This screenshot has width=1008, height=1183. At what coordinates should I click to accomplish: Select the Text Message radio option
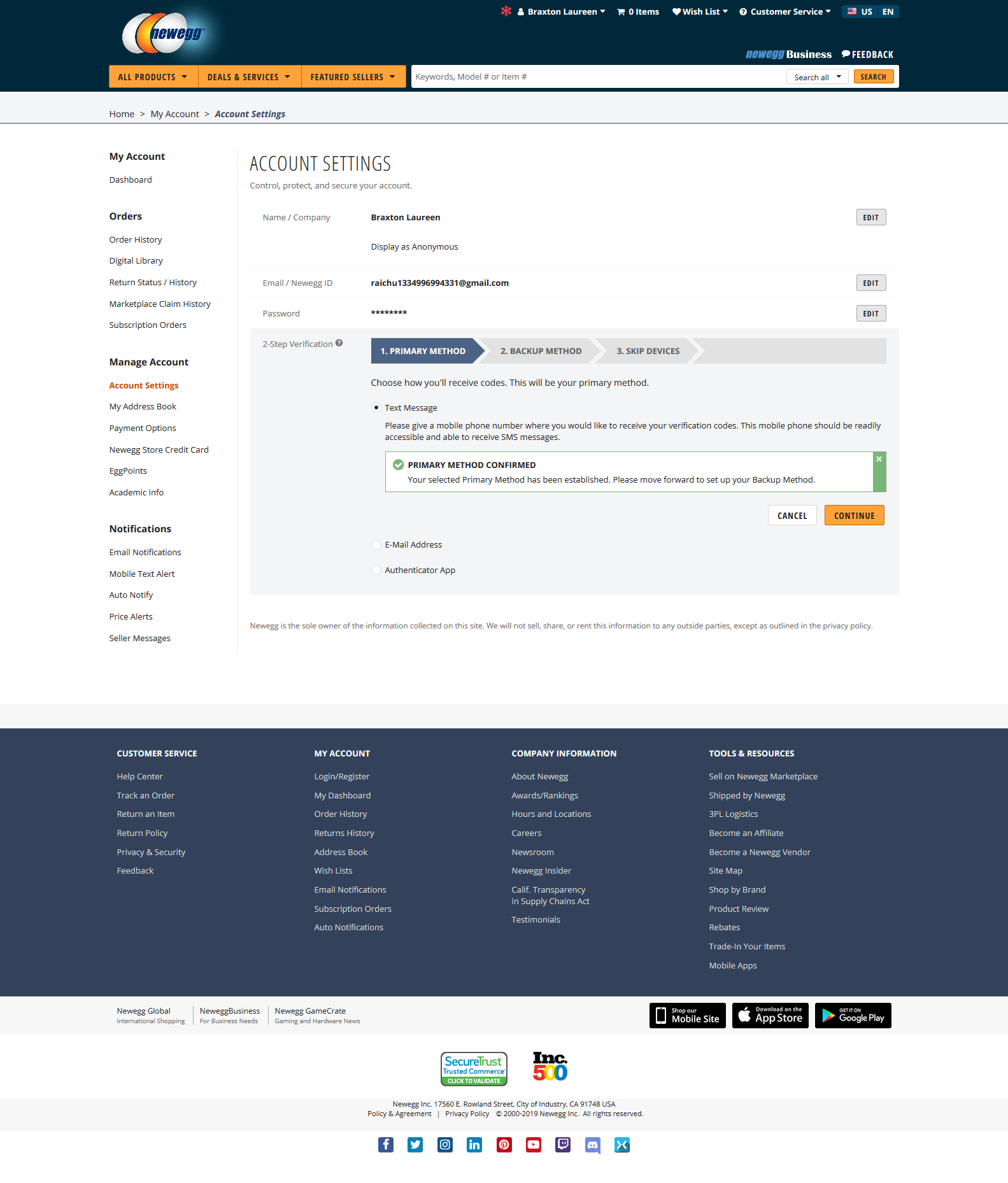point(376,407)
